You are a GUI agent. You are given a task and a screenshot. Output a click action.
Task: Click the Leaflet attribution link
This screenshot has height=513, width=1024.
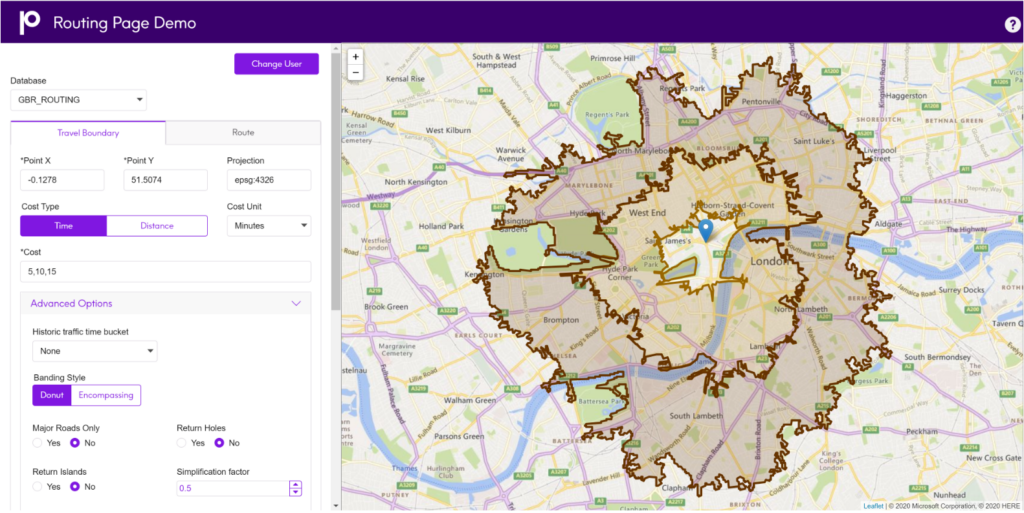[873, 506]
